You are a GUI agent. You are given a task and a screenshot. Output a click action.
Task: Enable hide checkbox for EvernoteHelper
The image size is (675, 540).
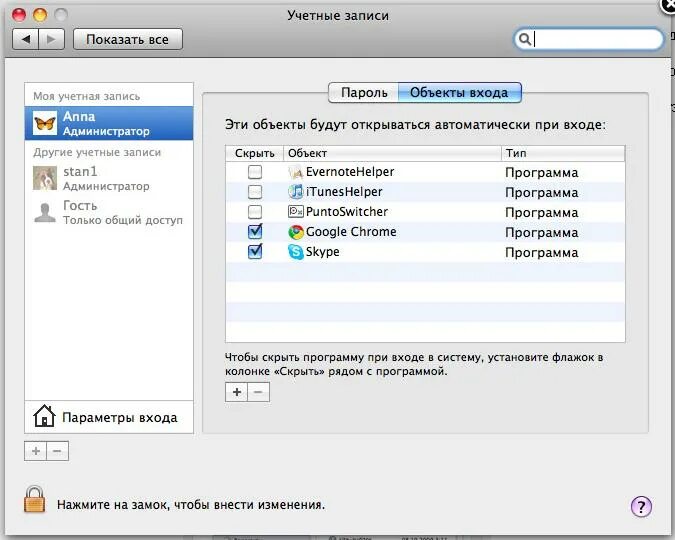point(255,172)
